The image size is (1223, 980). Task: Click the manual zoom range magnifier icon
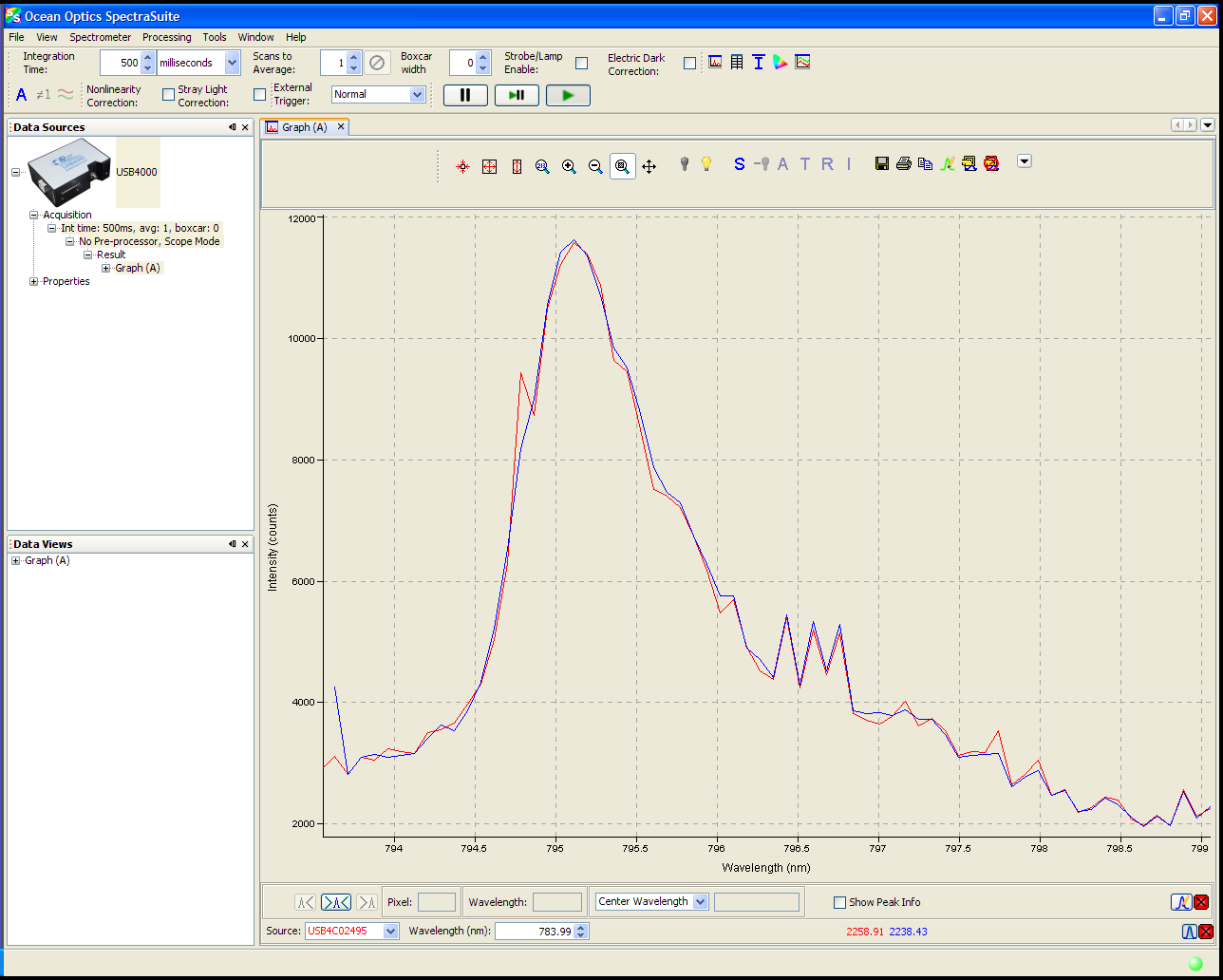[542, 166]
